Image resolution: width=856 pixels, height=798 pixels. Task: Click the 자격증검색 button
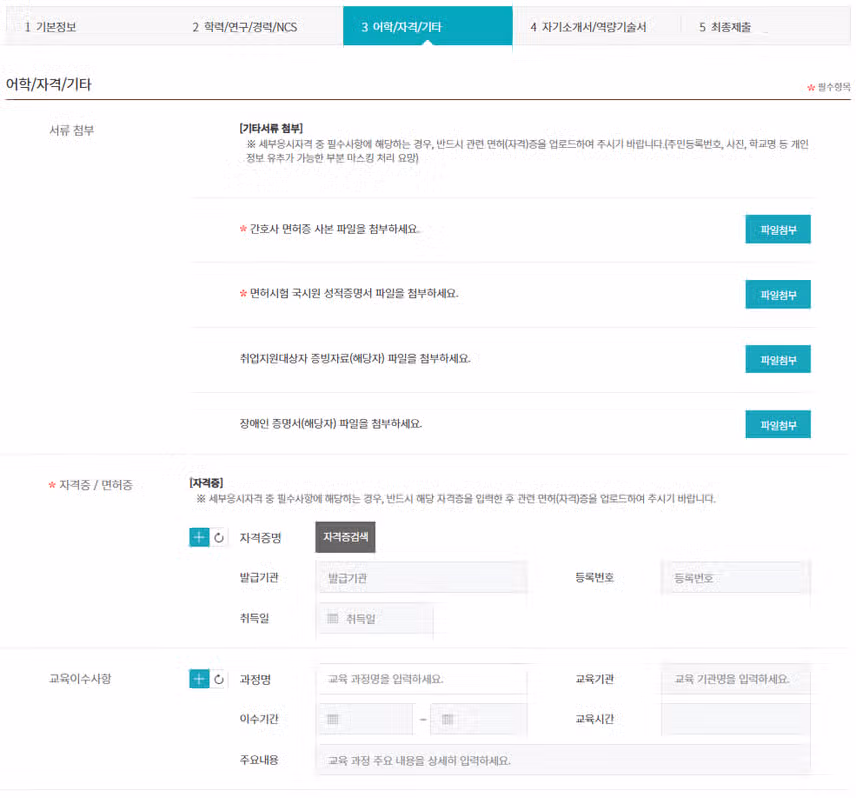pos(345,537)
